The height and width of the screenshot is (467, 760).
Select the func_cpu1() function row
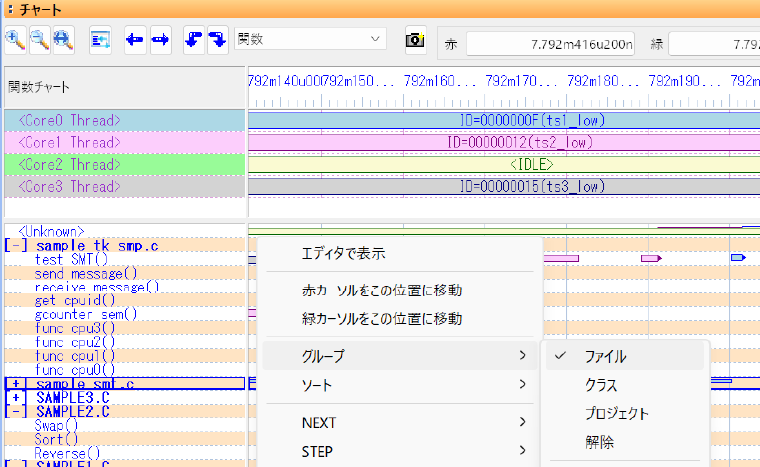(125, 356)
